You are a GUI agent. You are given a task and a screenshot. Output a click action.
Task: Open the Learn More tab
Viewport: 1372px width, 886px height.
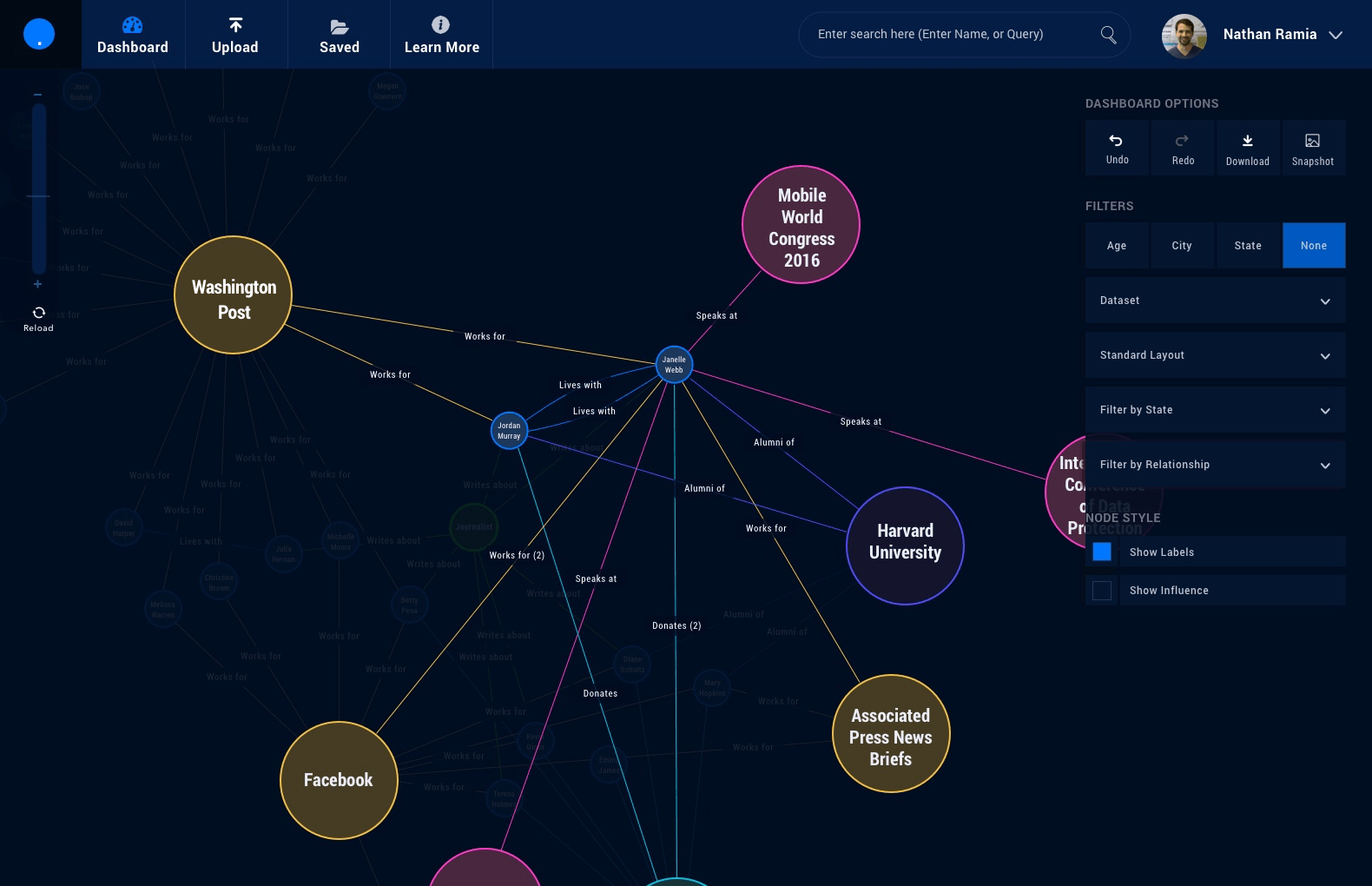point(441,35)
